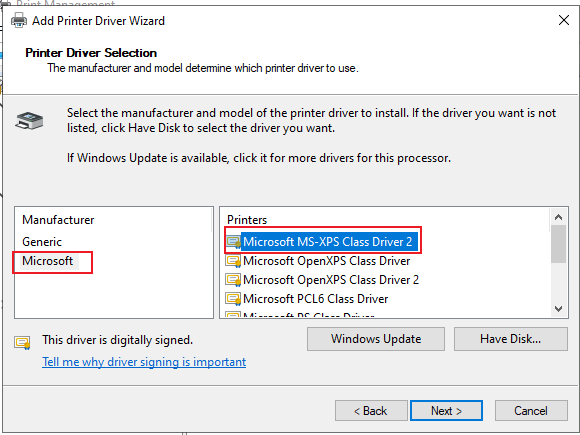
Task: Click the scroll-down arrow of the Printers list
Action: [559, 308]
